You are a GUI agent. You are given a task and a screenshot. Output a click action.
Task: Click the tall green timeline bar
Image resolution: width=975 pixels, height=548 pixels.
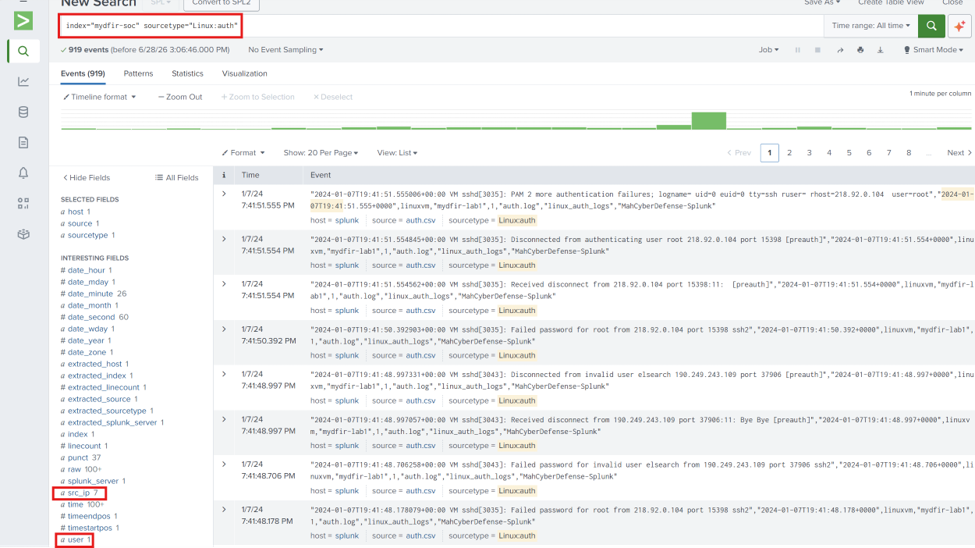coord(709,121)
